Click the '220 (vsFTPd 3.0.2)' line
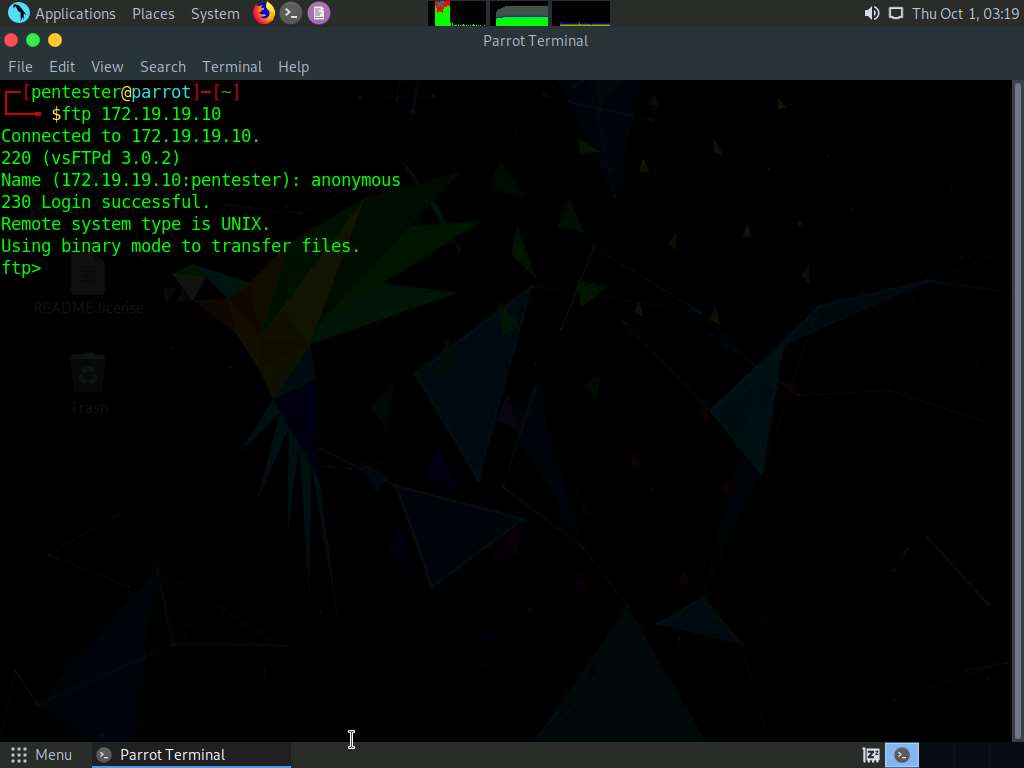This screenshot has width=1024, height=768. [x=90, y=158]
